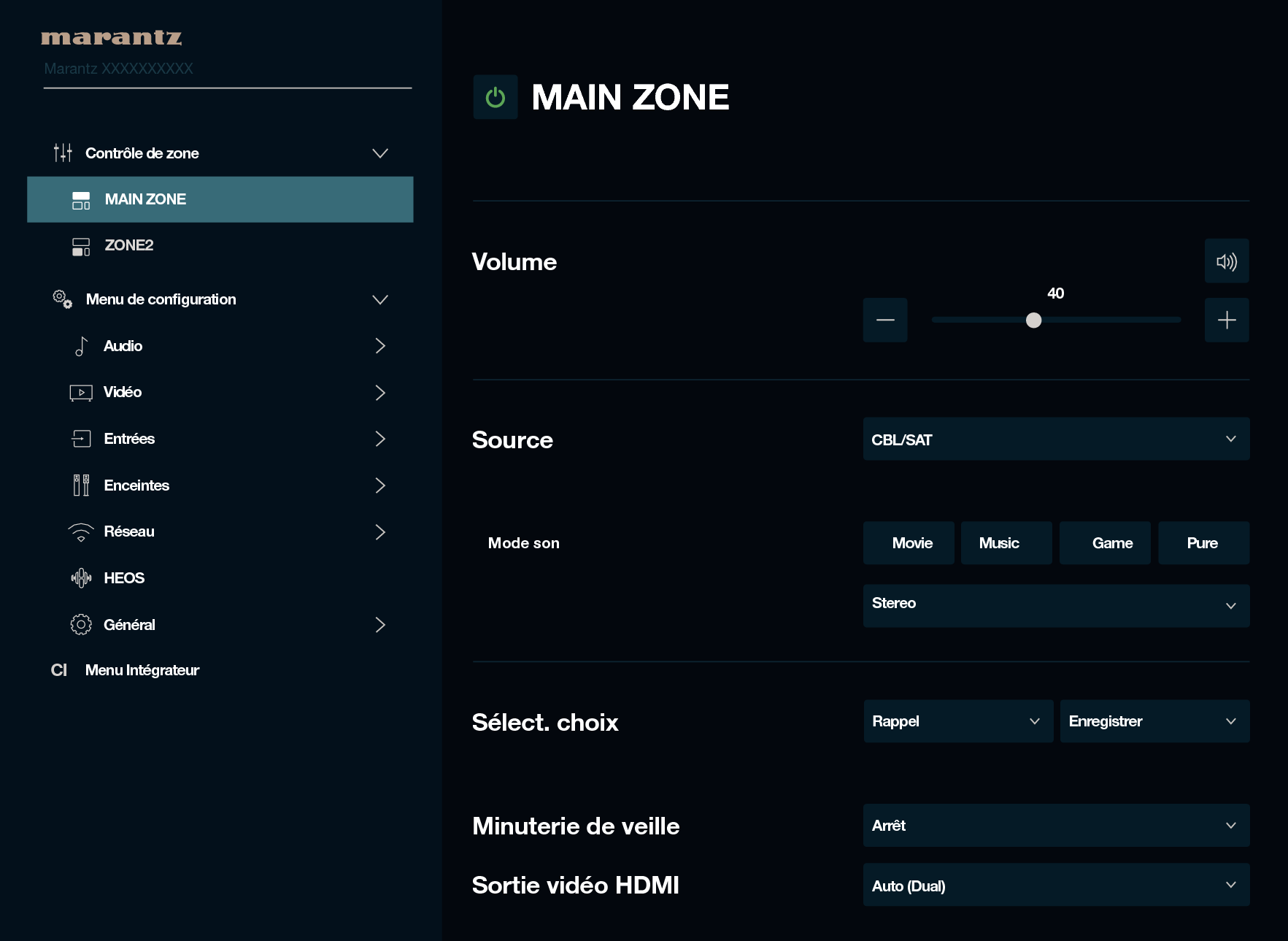Choose the Game sound mode button
This screenshot has height=941, width=1288.
pos(1111,543)
